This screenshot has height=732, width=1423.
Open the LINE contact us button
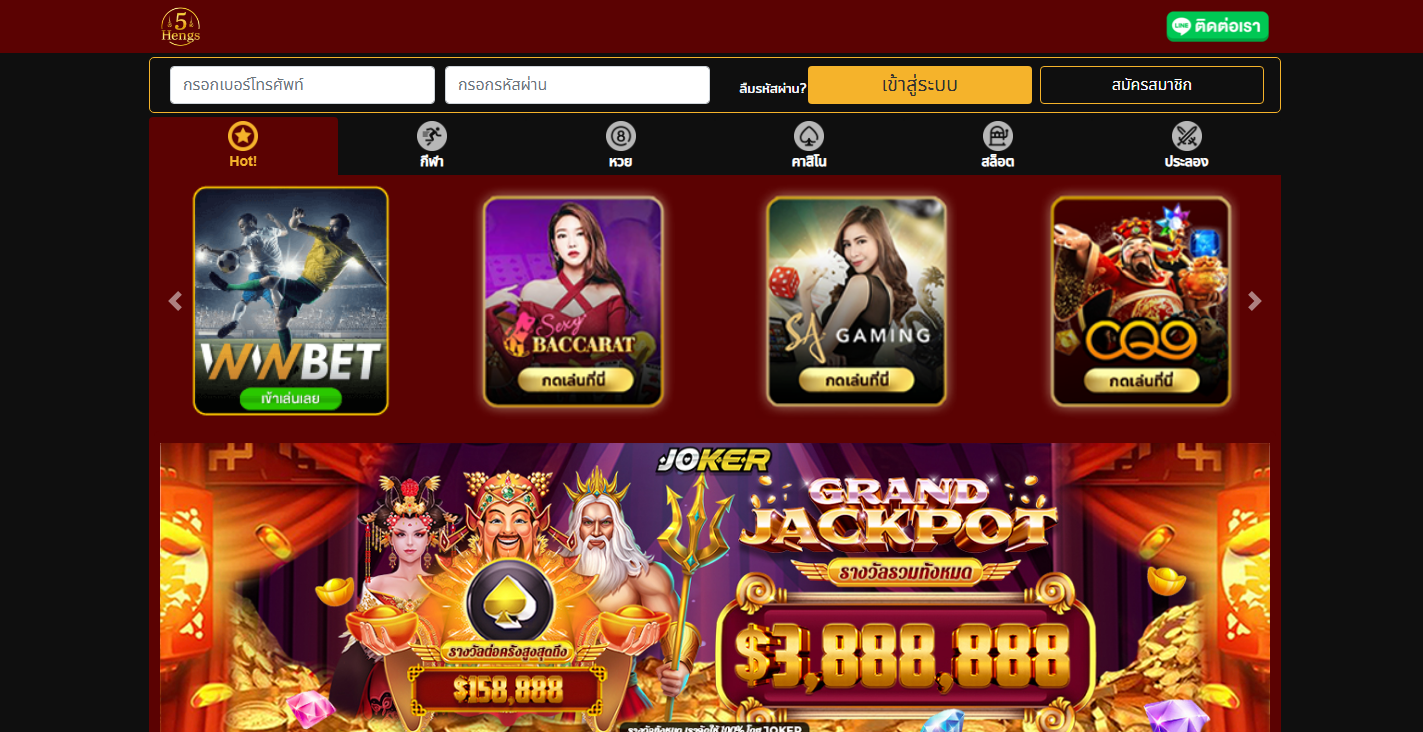[1217, 27]
